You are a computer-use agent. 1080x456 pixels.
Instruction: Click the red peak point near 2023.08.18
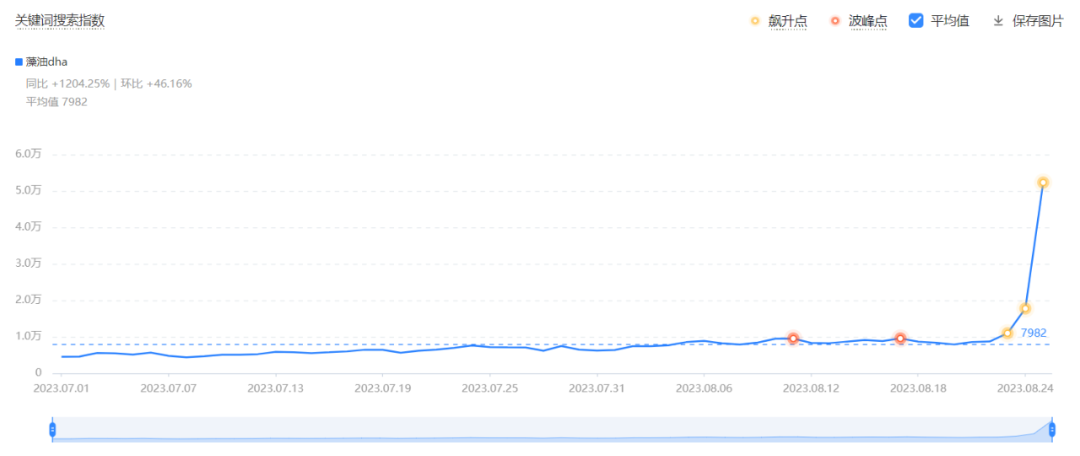pyautogui.click(x=900, y=339)
